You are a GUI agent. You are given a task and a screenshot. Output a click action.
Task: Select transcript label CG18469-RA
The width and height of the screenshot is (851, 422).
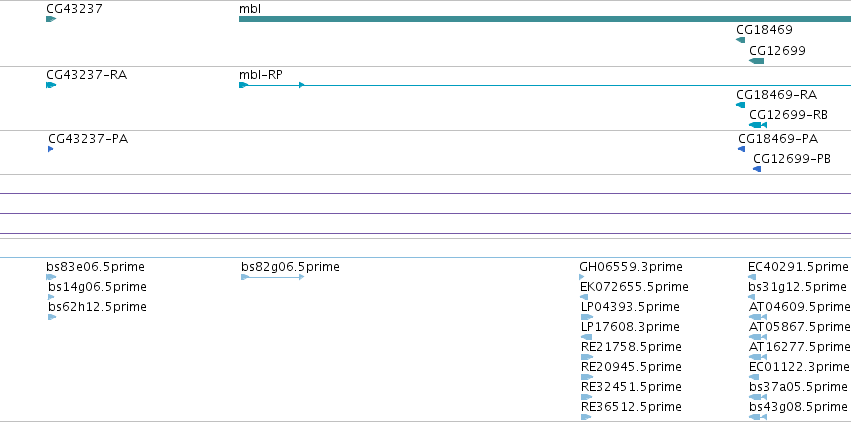pos(777,95)
